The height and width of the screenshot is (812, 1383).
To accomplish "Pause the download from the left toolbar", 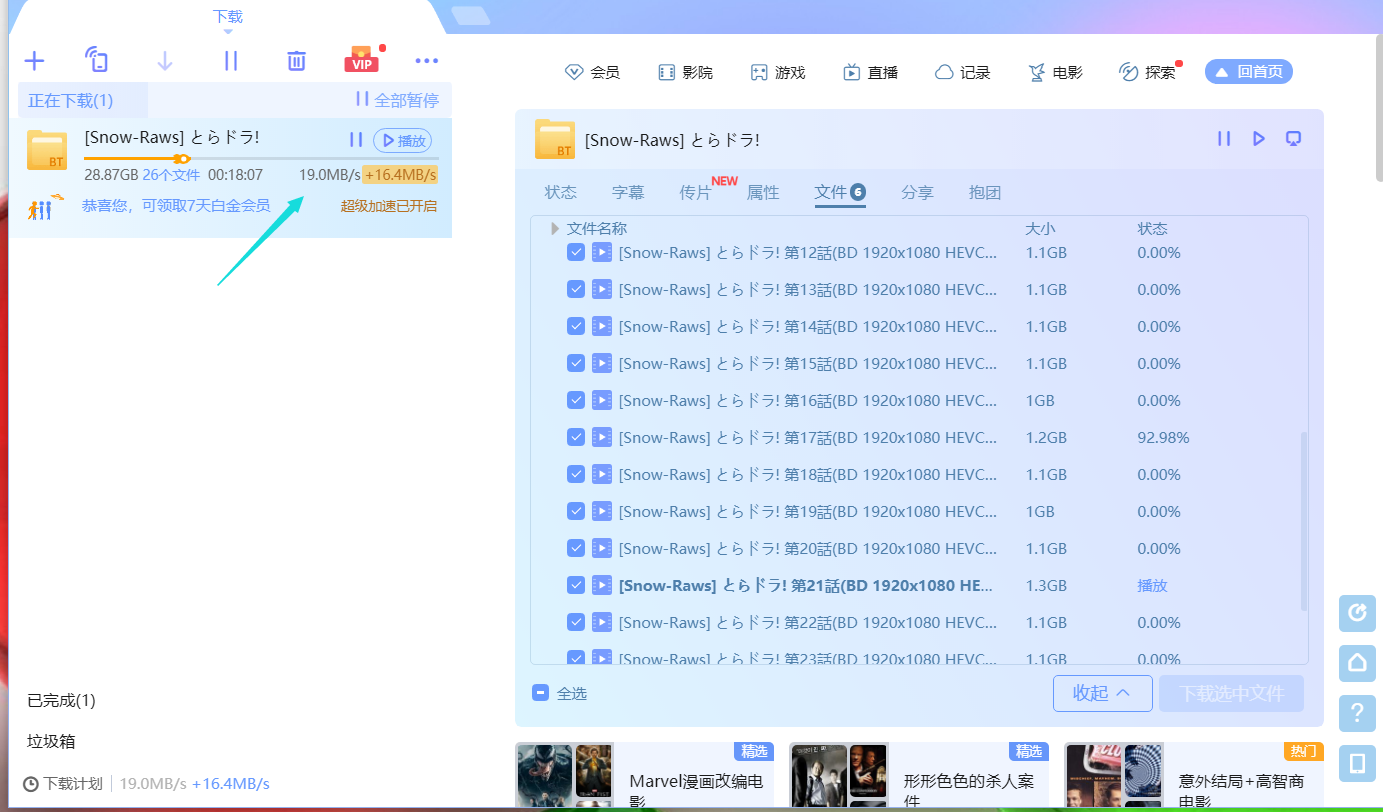I will (231, 61).
